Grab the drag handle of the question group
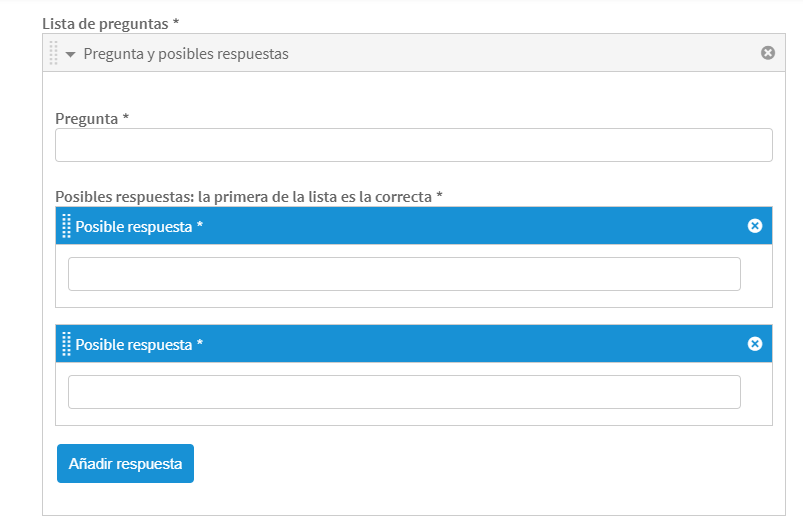The height and width of the screenshot is (530, 803). coord(53,54)
